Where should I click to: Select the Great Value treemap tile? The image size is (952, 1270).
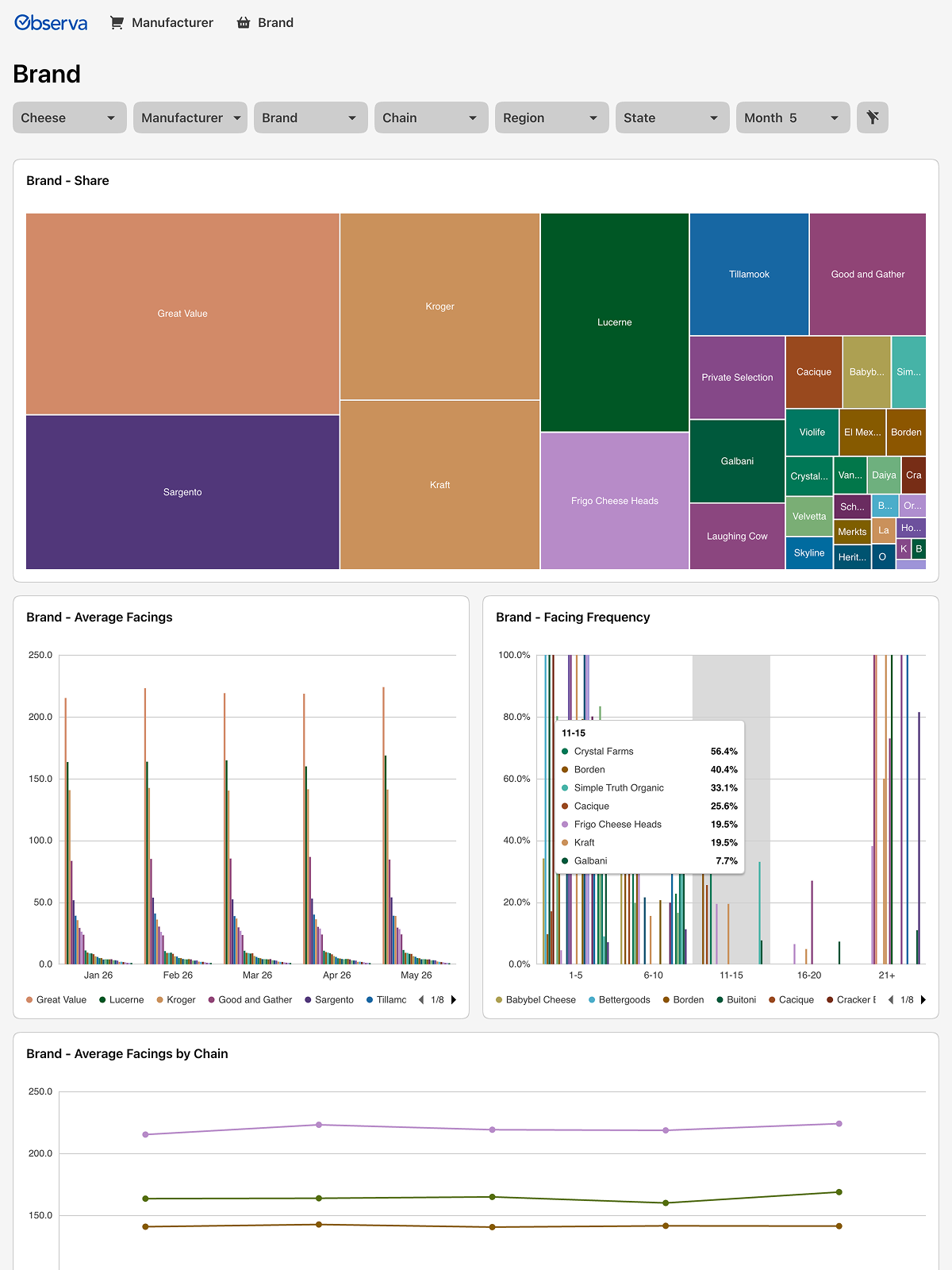[x=182, y=314]
